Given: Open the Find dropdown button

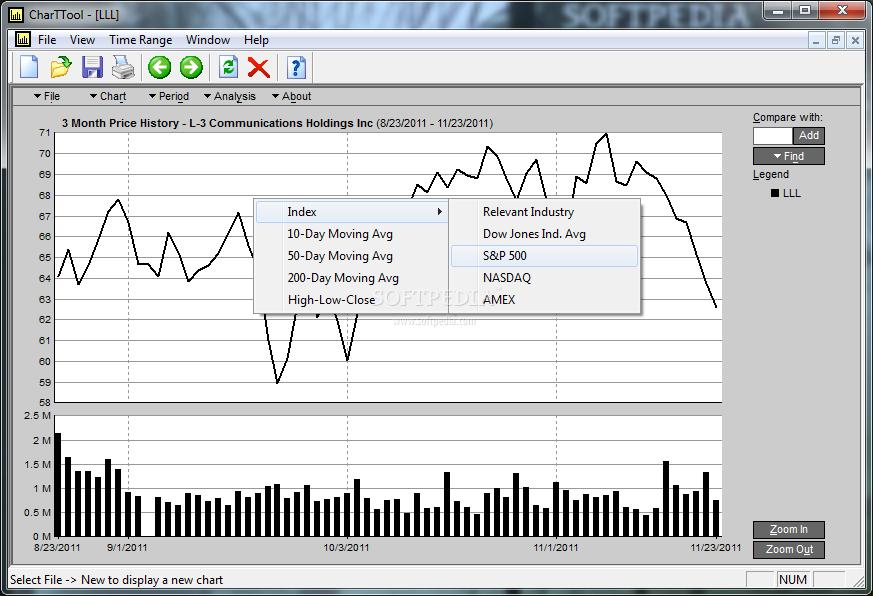Looking at the screenshot, I should (x=788, y=156).
